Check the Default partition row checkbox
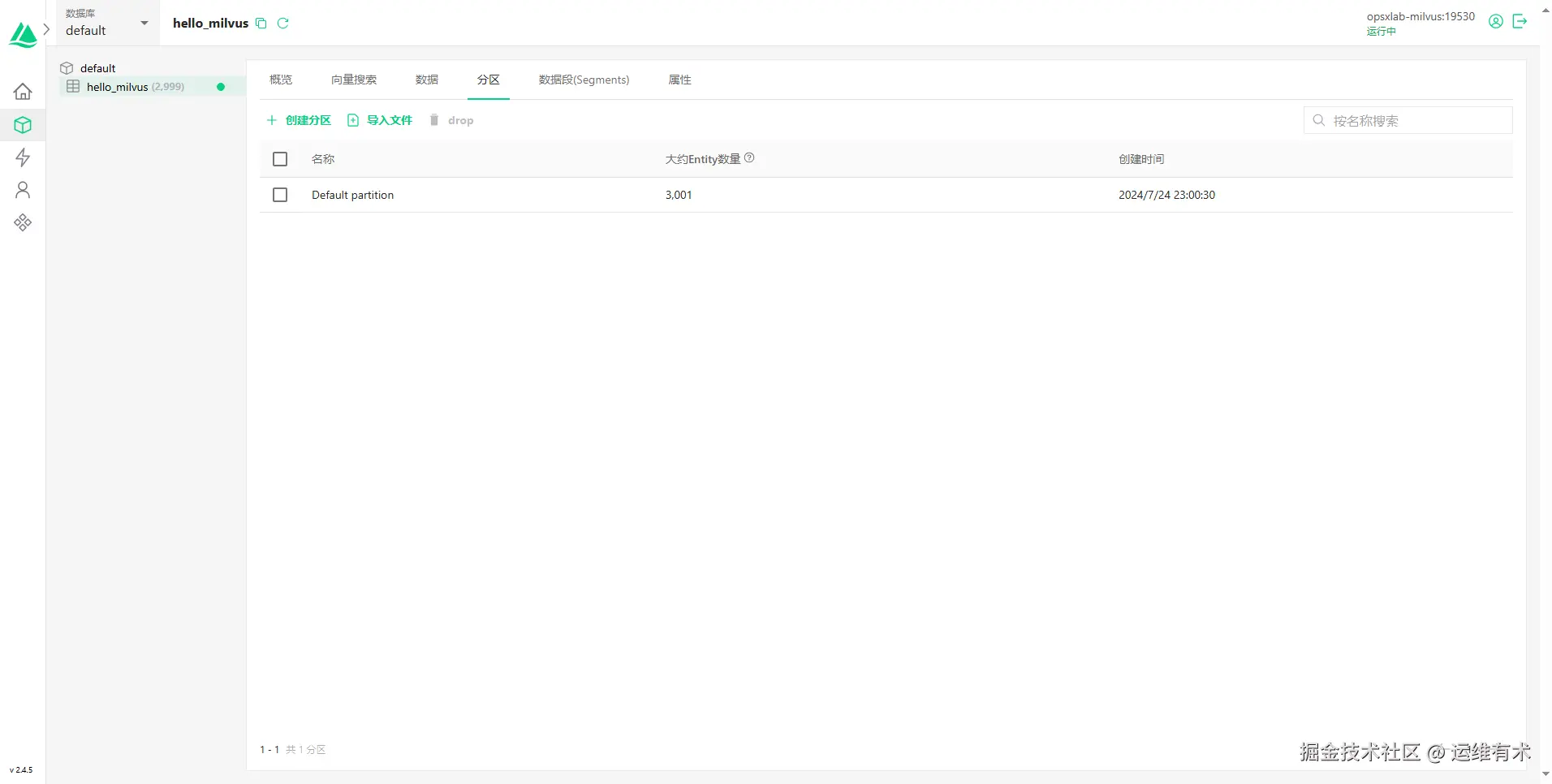The width and height of the screenshot is (1552, 784). pos(279,195)
